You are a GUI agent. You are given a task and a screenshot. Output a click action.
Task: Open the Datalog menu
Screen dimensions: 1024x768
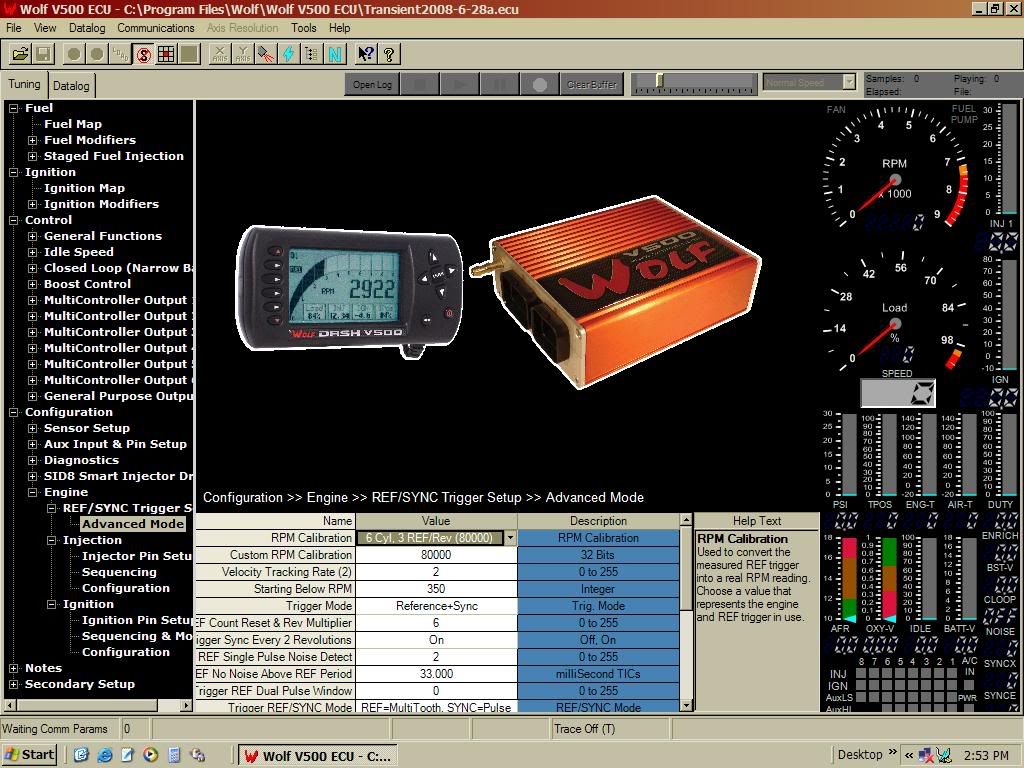[x=87, y=28]
